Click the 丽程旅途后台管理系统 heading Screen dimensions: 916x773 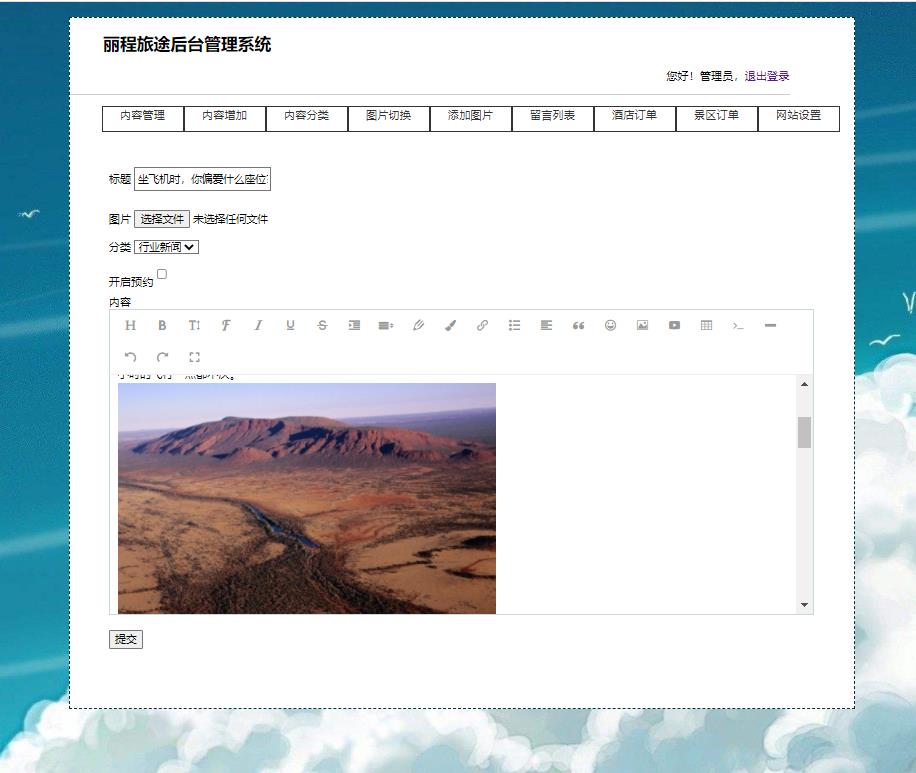[x=187, y=44]
